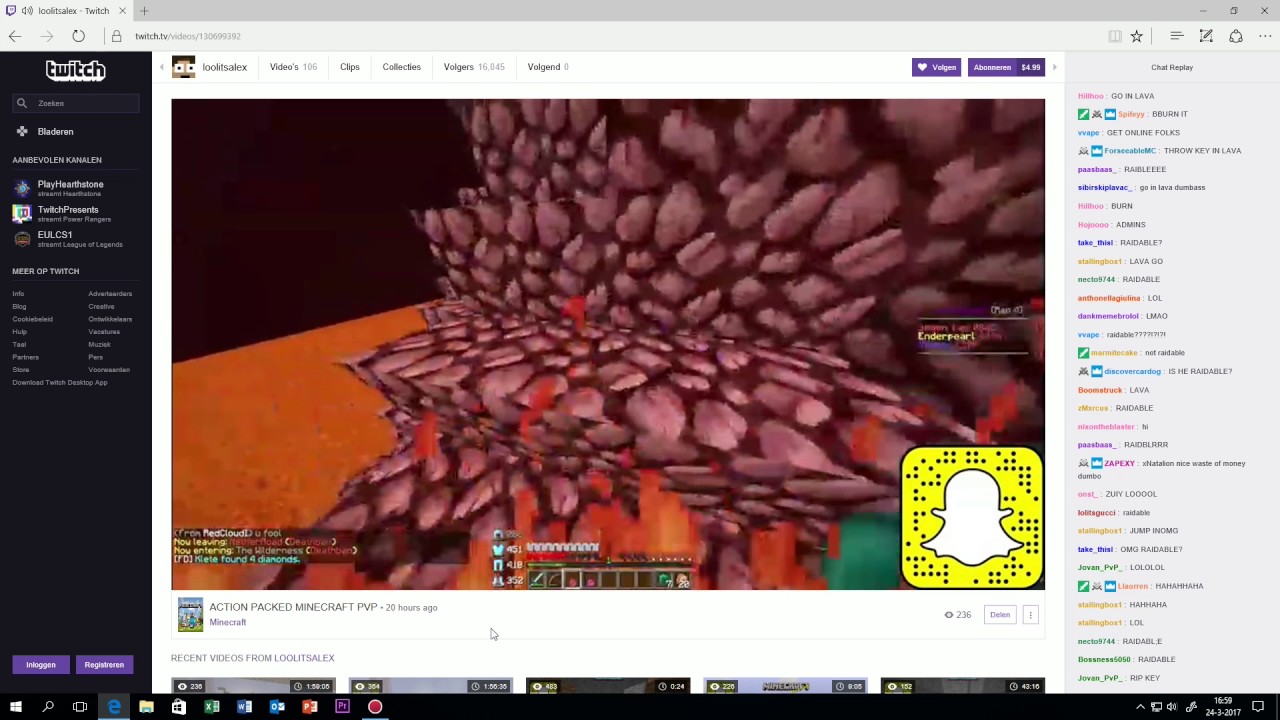Open the Collecties tab
The image size is (1280, 720).
click(x=401, y=67)
